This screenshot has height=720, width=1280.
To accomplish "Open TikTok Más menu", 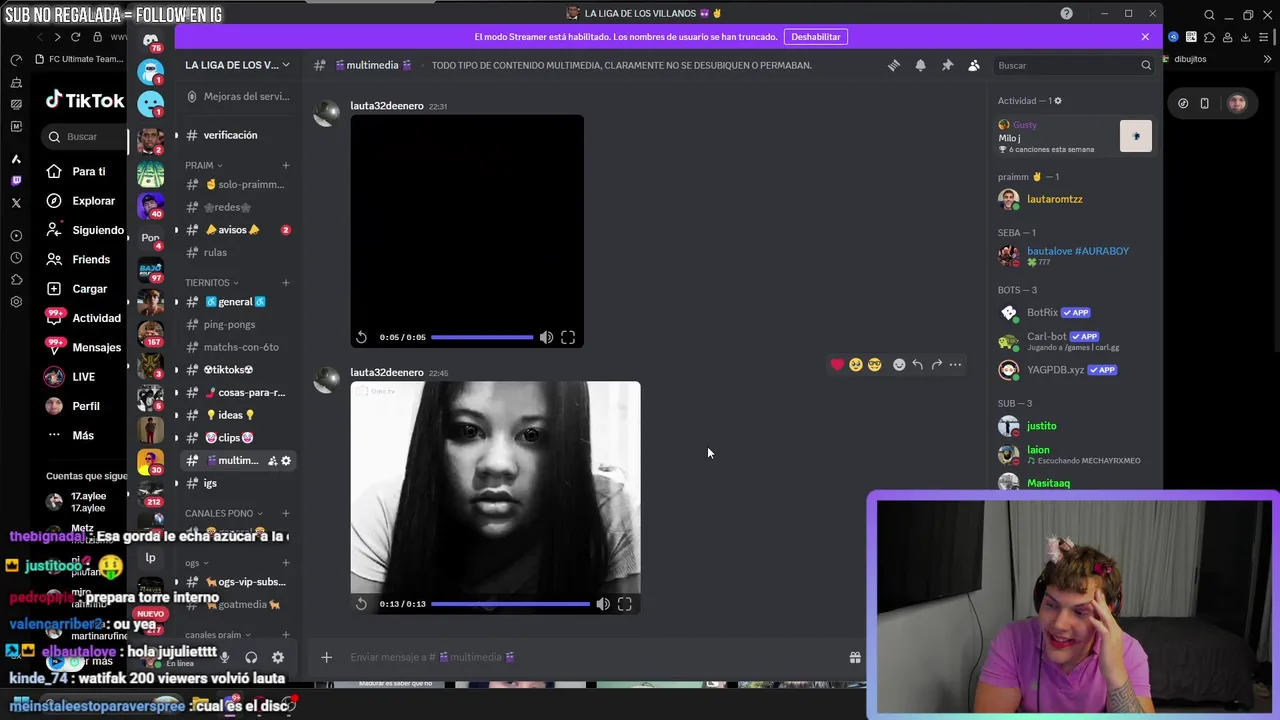I will click(x=82, y=436).
